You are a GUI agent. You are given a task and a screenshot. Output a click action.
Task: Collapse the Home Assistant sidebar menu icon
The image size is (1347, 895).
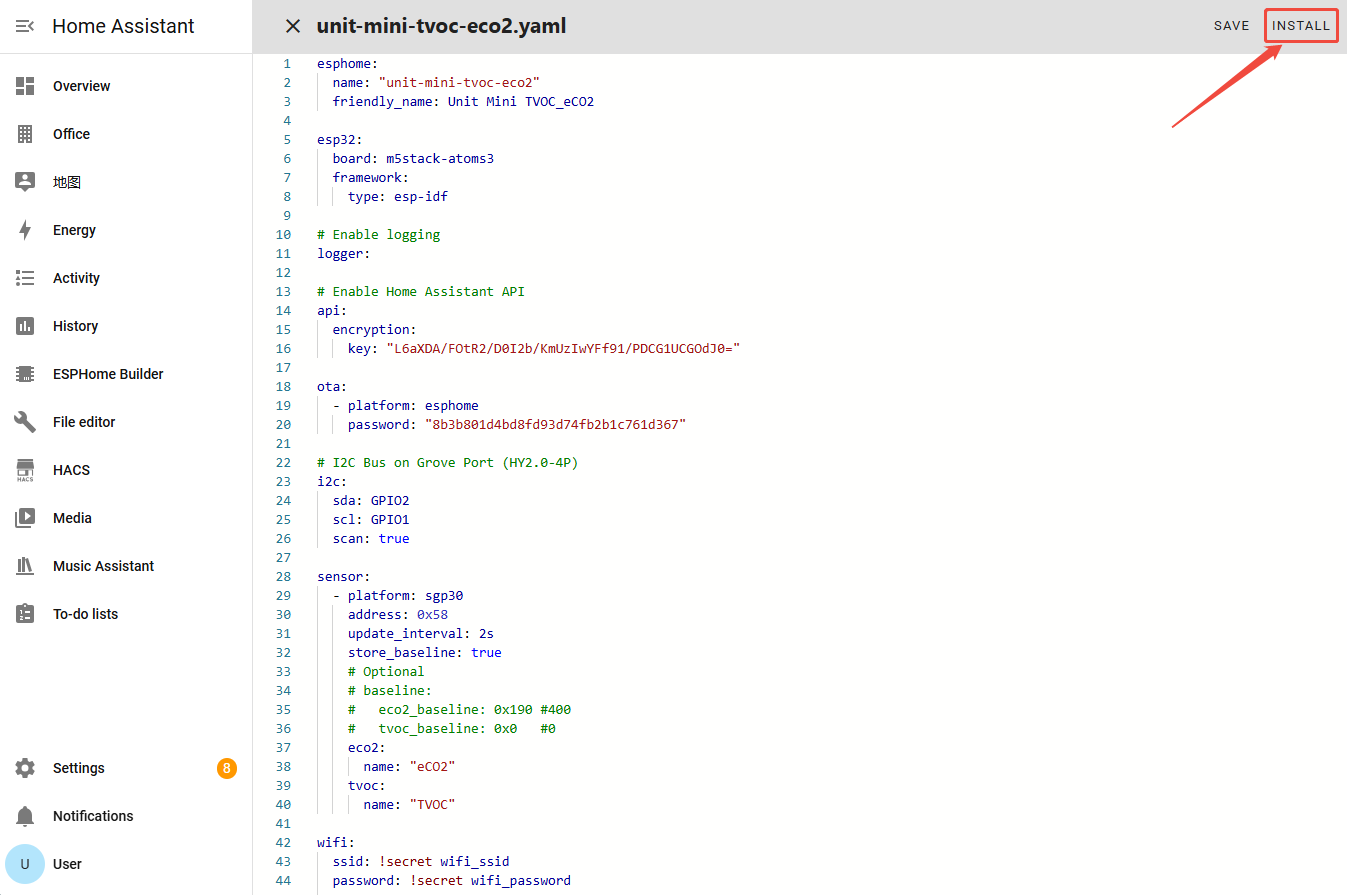click(x=25, y=26)
